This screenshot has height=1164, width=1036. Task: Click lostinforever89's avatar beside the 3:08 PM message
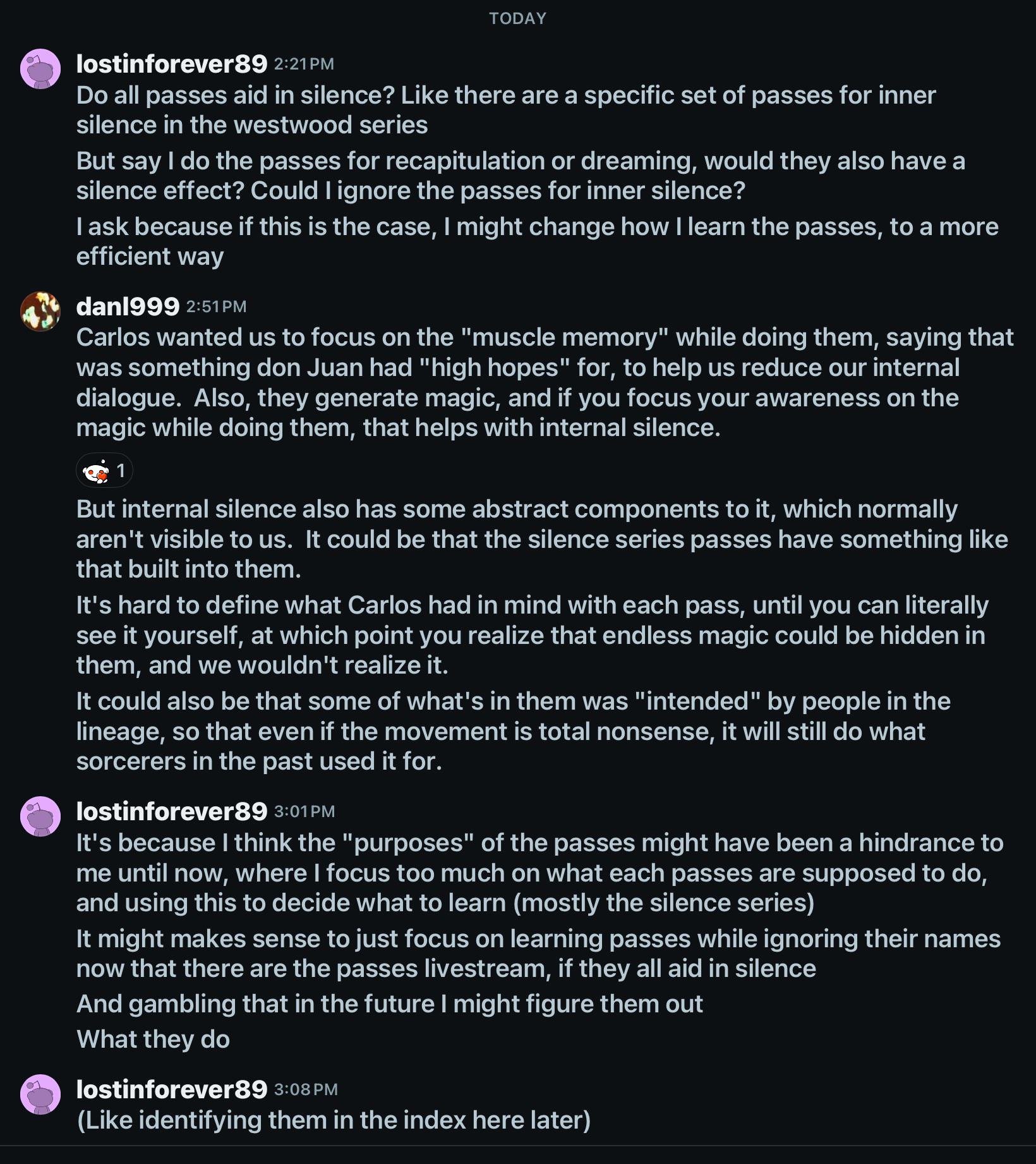[40, 1094]
